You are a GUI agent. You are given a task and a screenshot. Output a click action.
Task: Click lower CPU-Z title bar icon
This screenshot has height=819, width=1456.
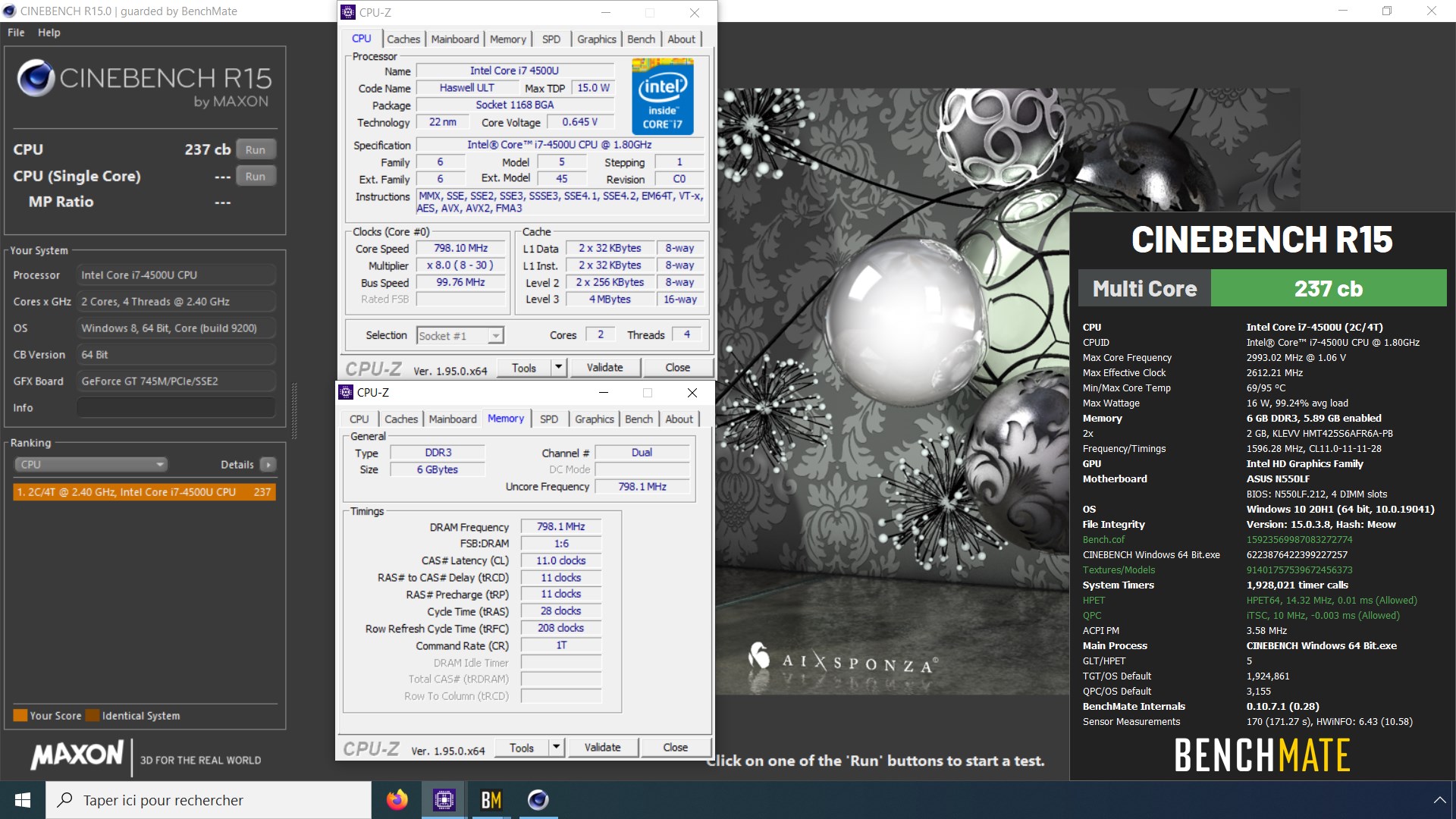coord(346,392)
